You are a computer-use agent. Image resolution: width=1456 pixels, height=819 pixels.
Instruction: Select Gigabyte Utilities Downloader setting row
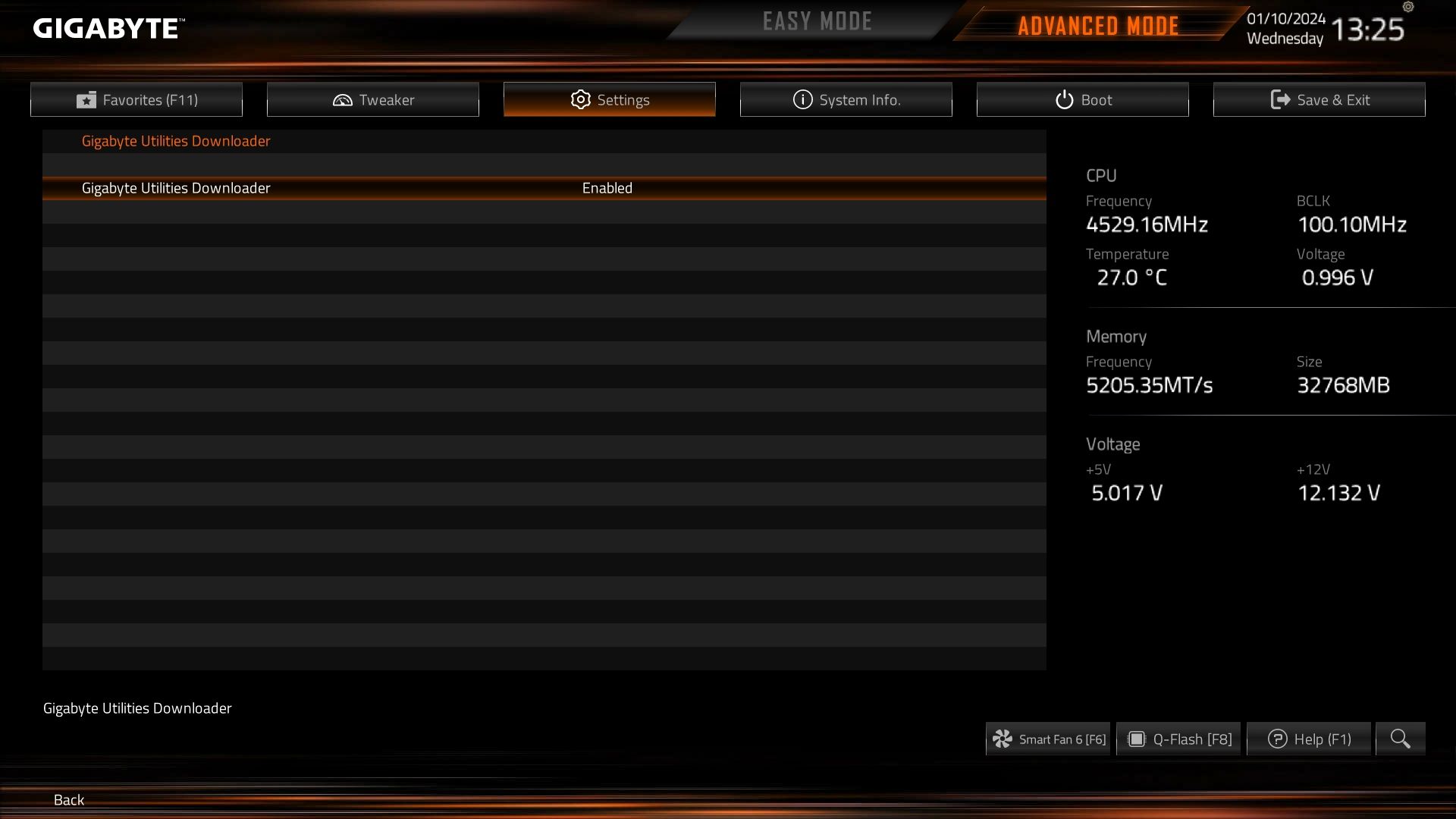point(544,188)
